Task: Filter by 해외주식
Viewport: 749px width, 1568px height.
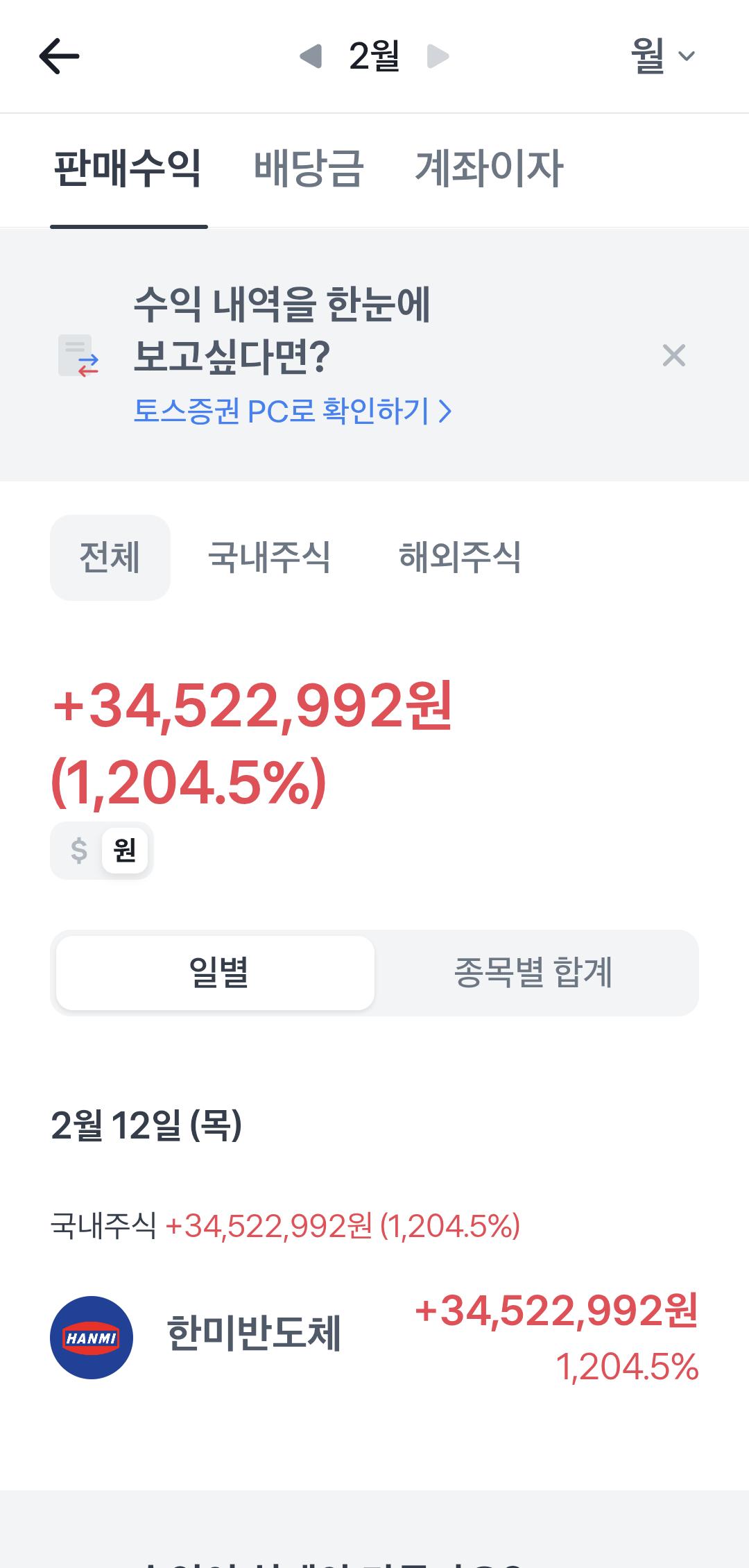Action: [x=460, y=558]
